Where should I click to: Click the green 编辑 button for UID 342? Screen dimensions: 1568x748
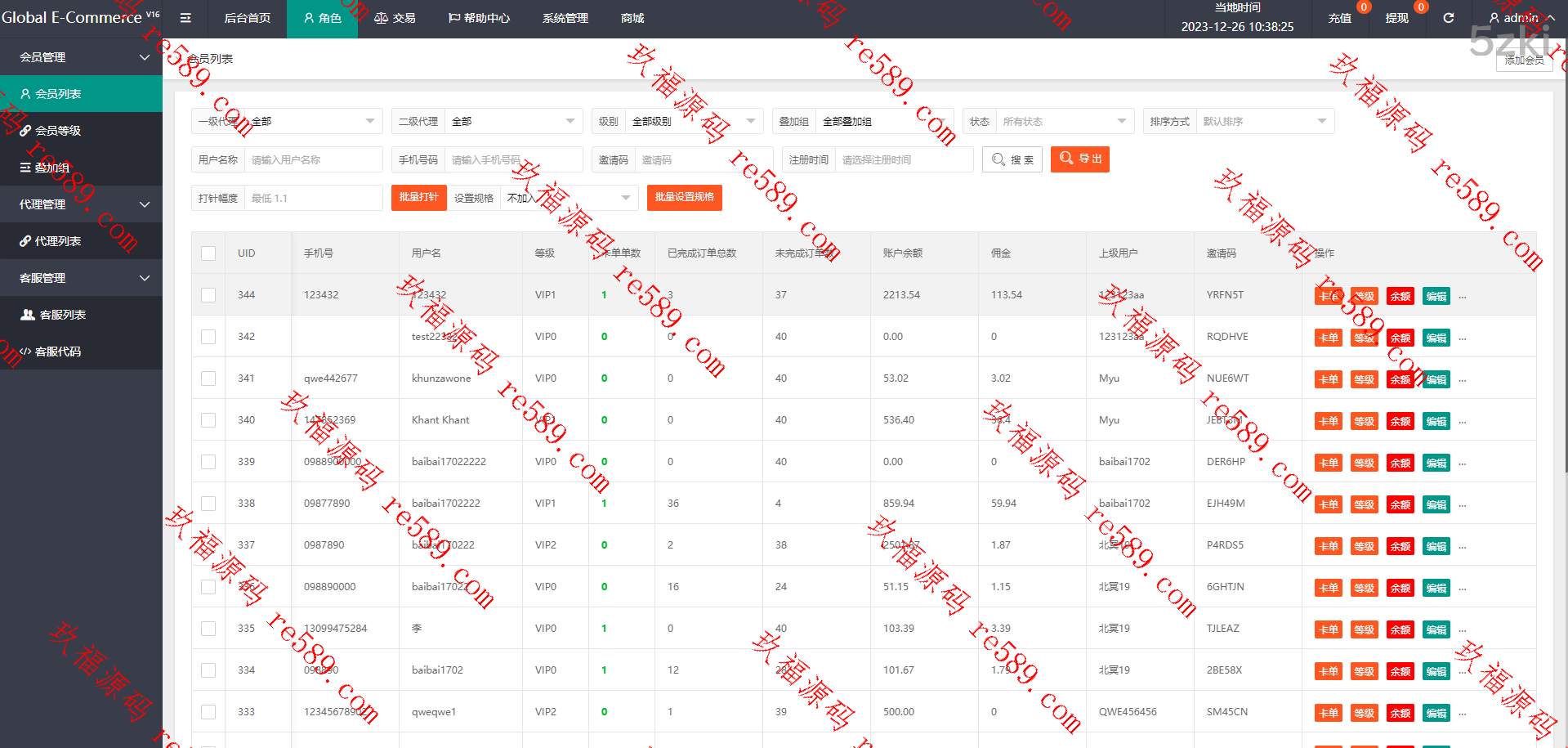point(1436,338)
